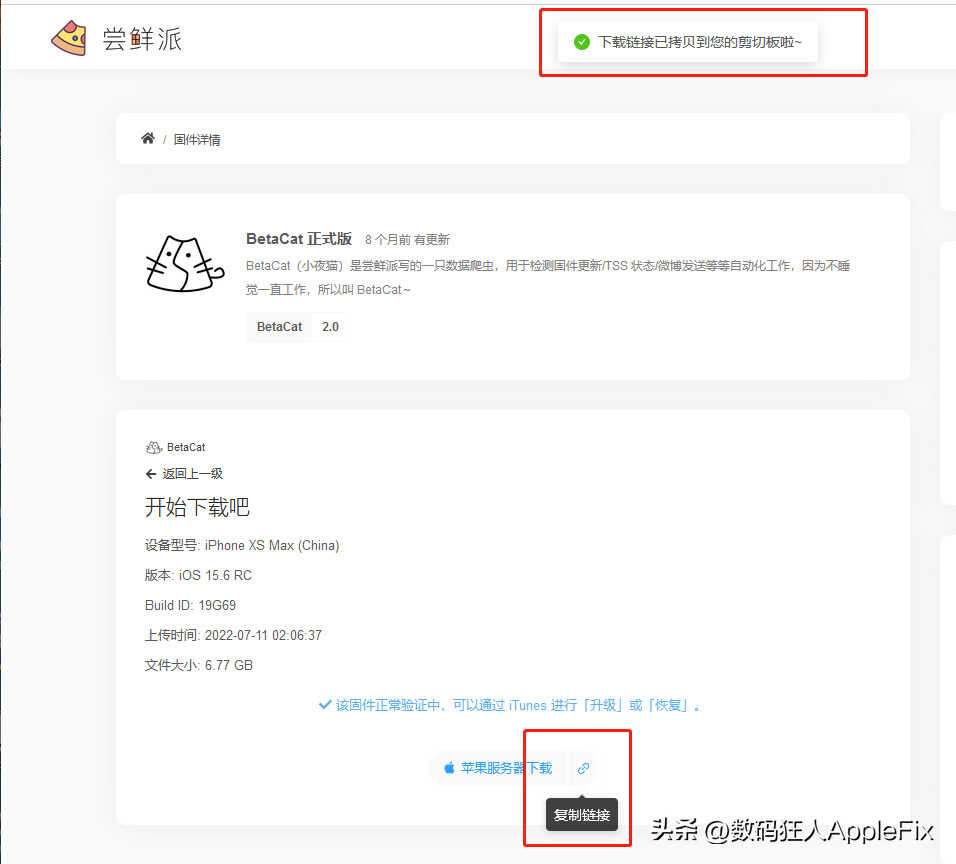Select the BetaCat author label

coord(186,448)
